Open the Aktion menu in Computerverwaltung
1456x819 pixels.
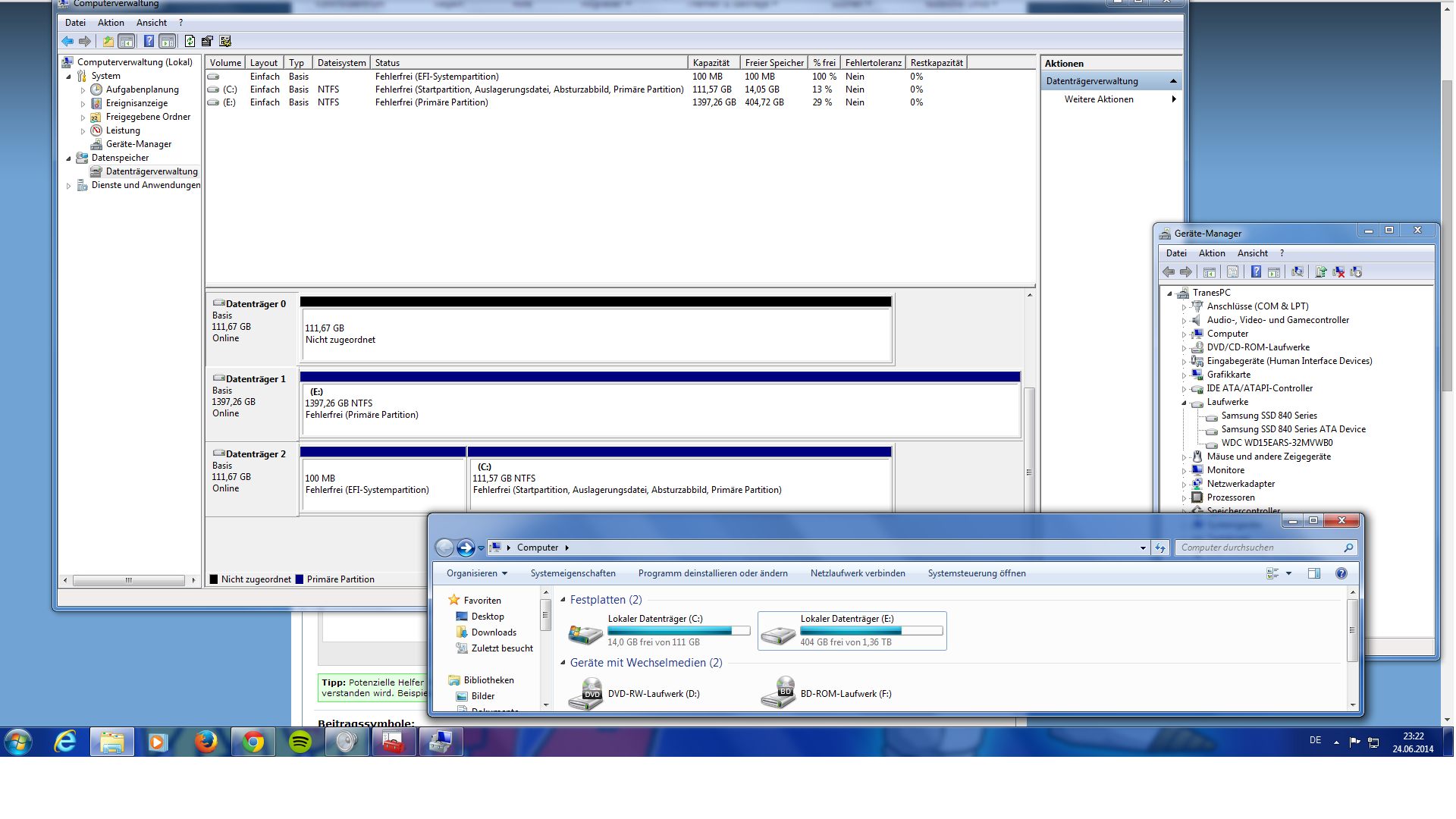[111, 23]
